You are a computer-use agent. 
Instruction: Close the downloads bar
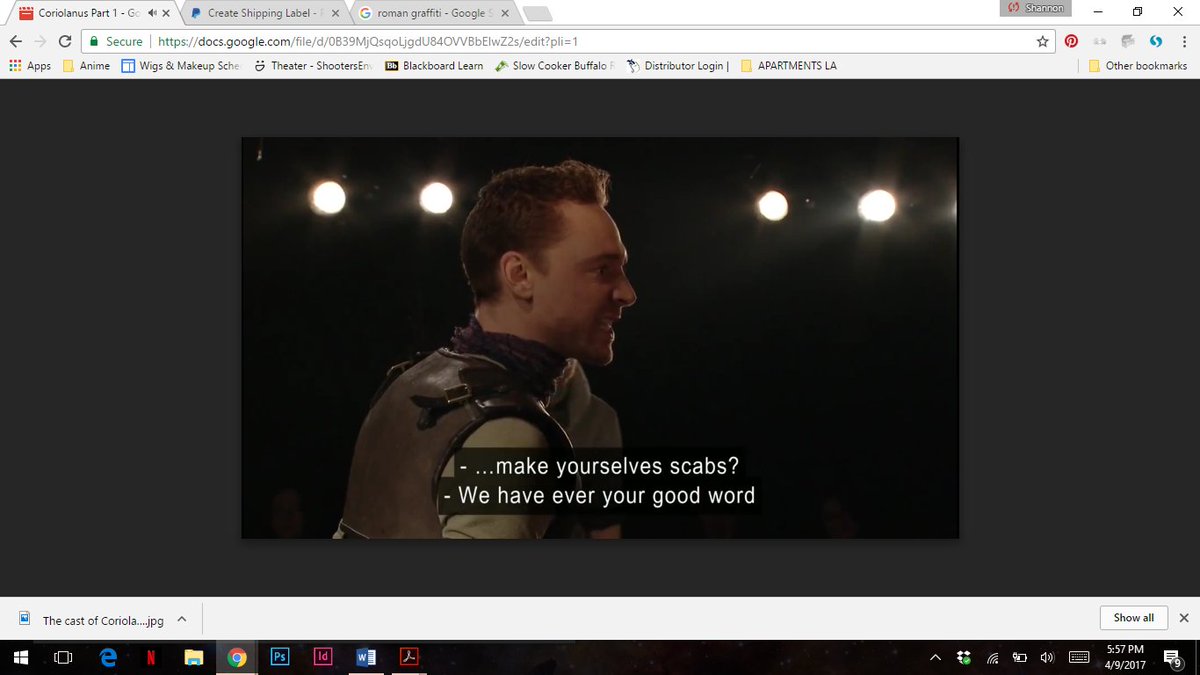click(x=1184, y=618)
